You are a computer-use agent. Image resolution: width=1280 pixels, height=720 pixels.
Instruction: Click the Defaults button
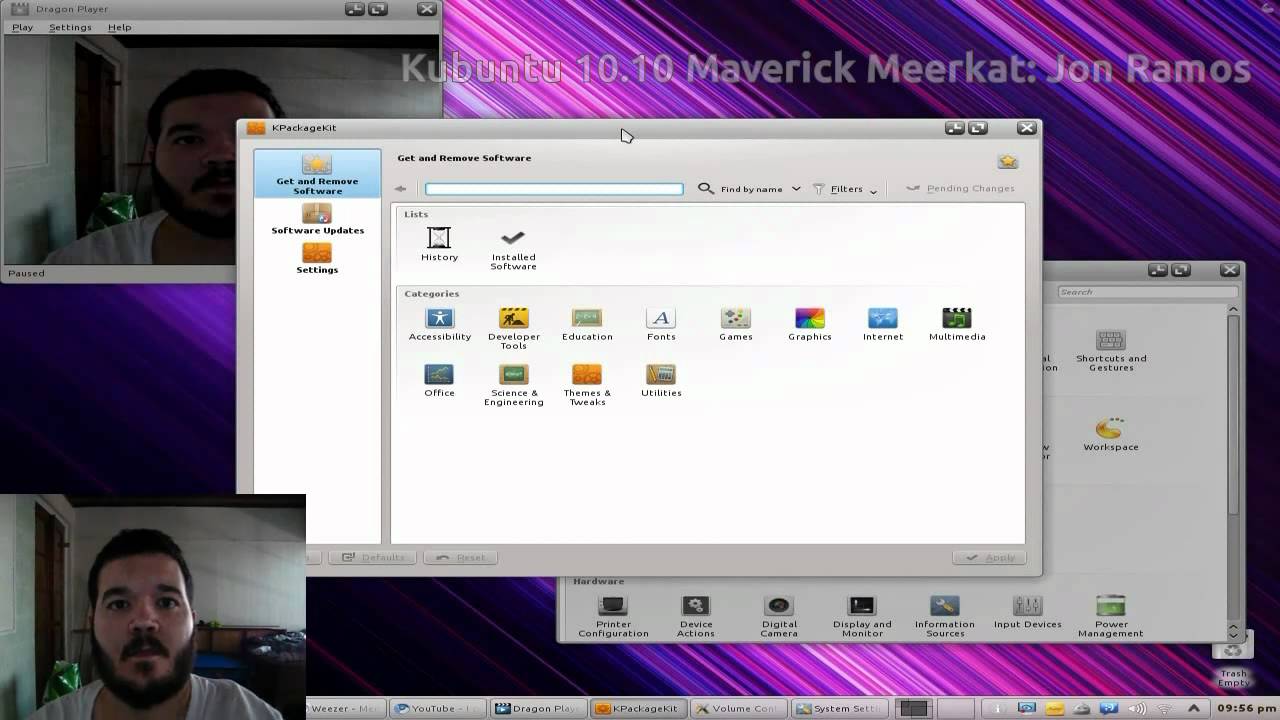pyautogui.click(x=371, y=558)
